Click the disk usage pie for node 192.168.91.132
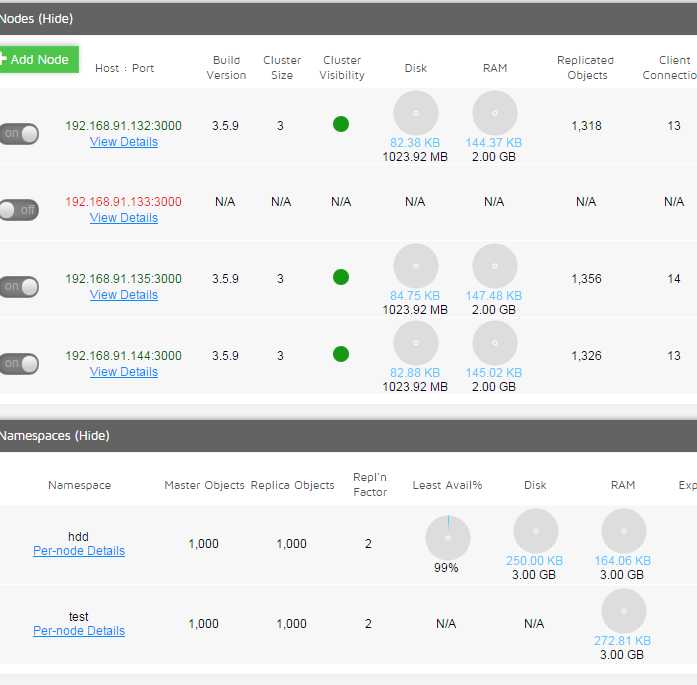Image resolution: width=697 pixels, height=685 pixels. tap(416, 113)
